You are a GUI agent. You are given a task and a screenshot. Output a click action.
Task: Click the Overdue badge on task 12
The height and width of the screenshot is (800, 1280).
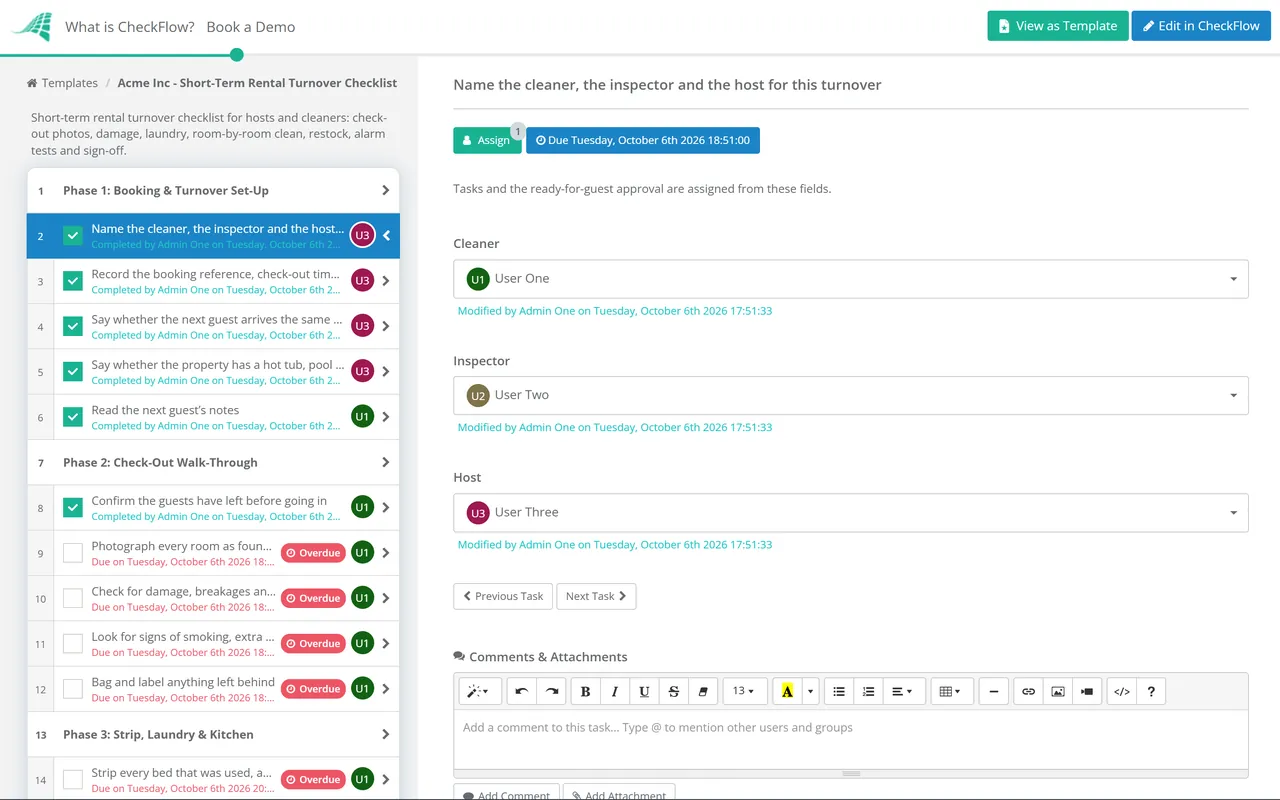(x=313, y=689)
